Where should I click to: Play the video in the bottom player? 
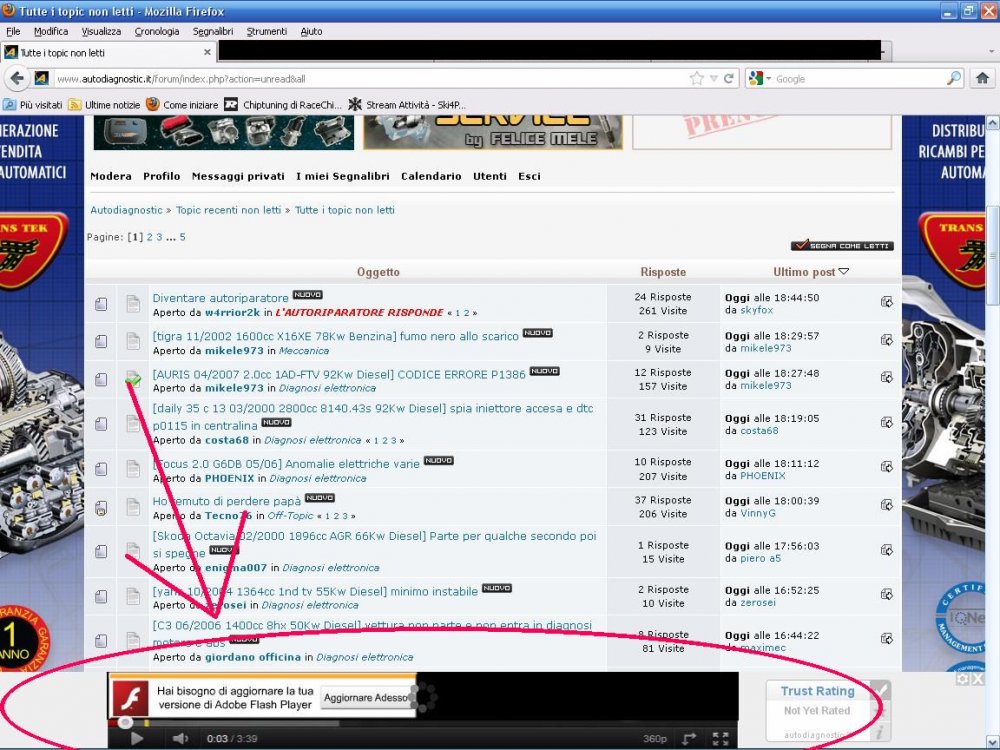click(x=138, y=739)
